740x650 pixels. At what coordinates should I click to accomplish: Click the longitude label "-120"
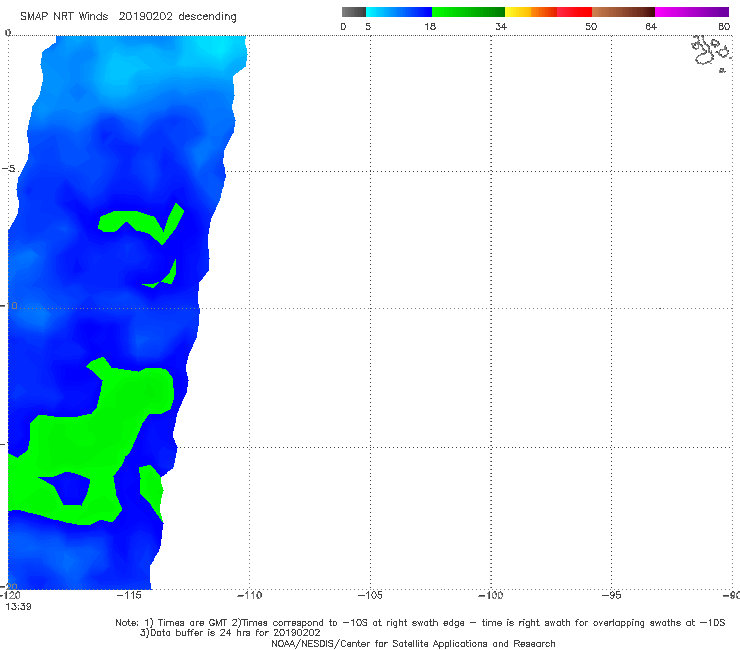[x=11, y=595]
